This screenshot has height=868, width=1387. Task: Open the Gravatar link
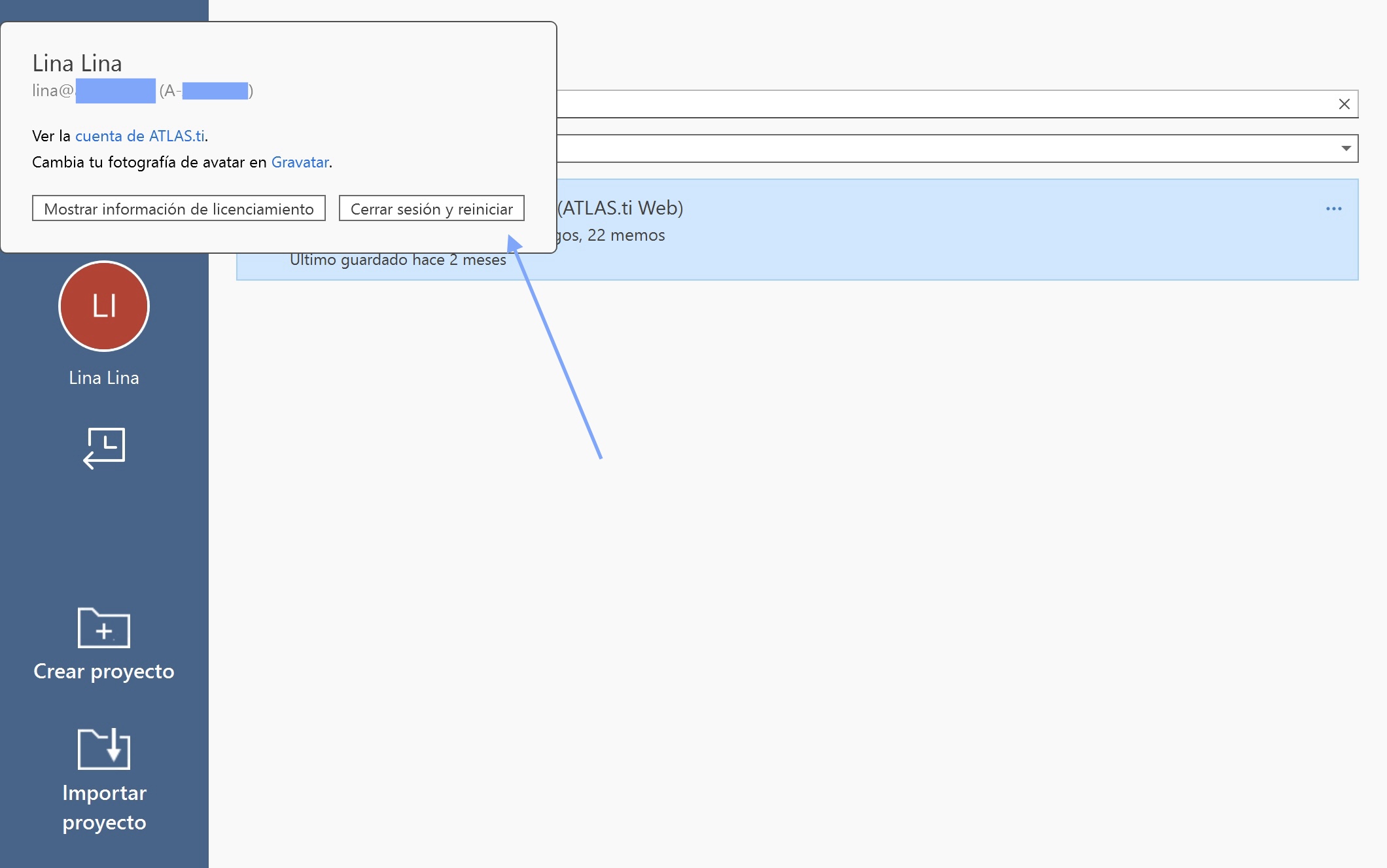[x=300, y=162]
